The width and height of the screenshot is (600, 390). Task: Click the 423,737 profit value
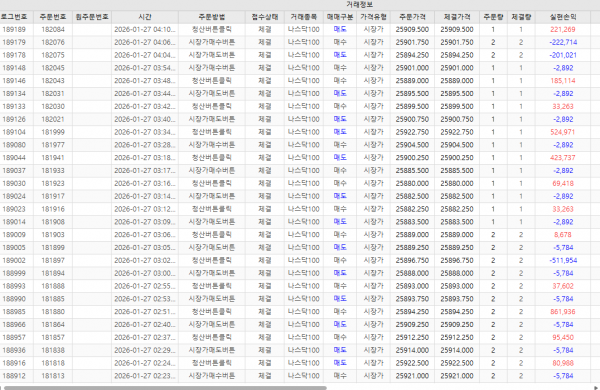[x=563, y=158]
